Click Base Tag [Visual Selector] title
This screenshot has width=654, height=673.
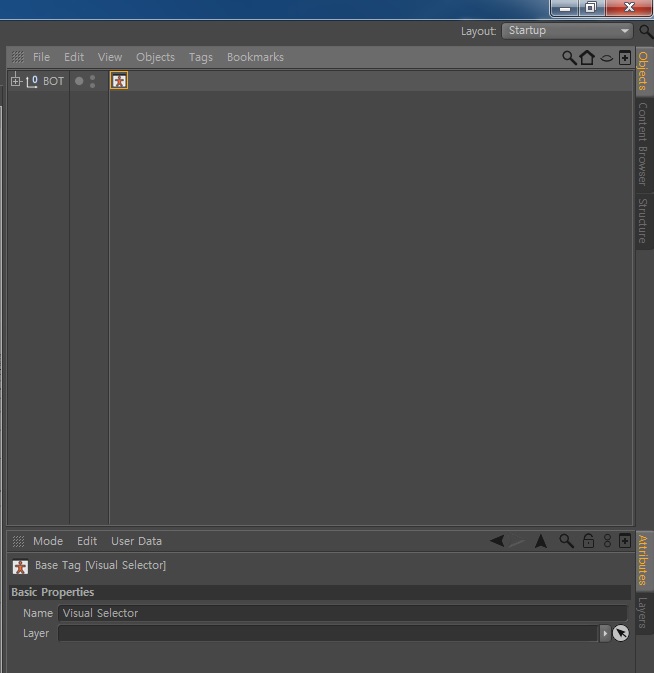(x=100, y=565)
